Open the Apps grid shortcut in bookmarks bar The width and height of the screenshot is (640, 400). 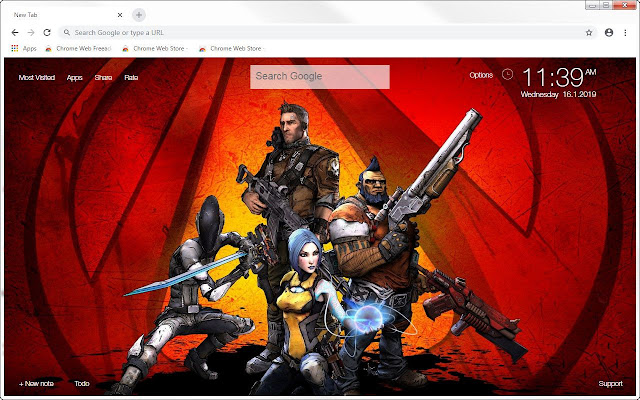coord(24,49)
